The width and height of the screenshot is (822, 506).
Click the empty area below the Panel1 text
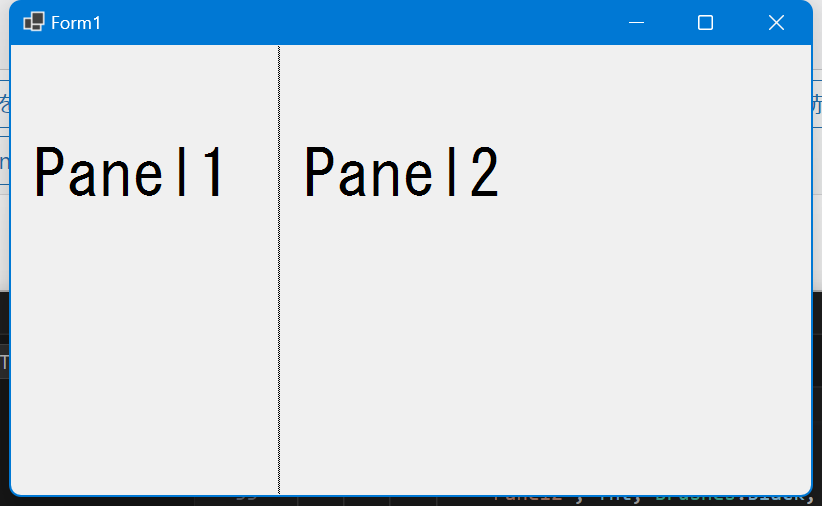[144, 346]
